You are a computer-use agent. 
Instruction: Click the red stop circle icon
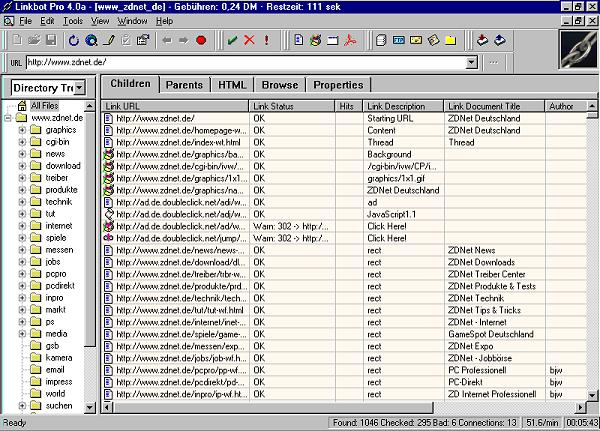(201, 40)
